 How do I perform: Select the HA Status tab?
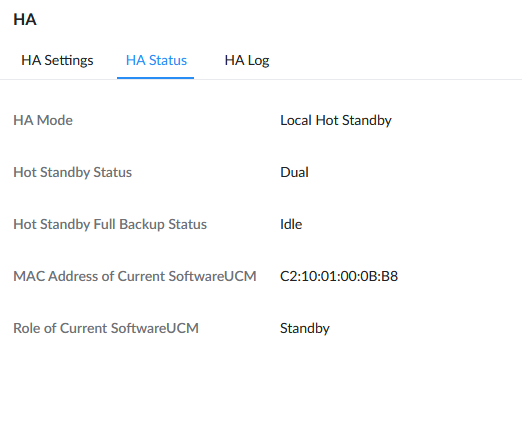click(x=156, y=61)
